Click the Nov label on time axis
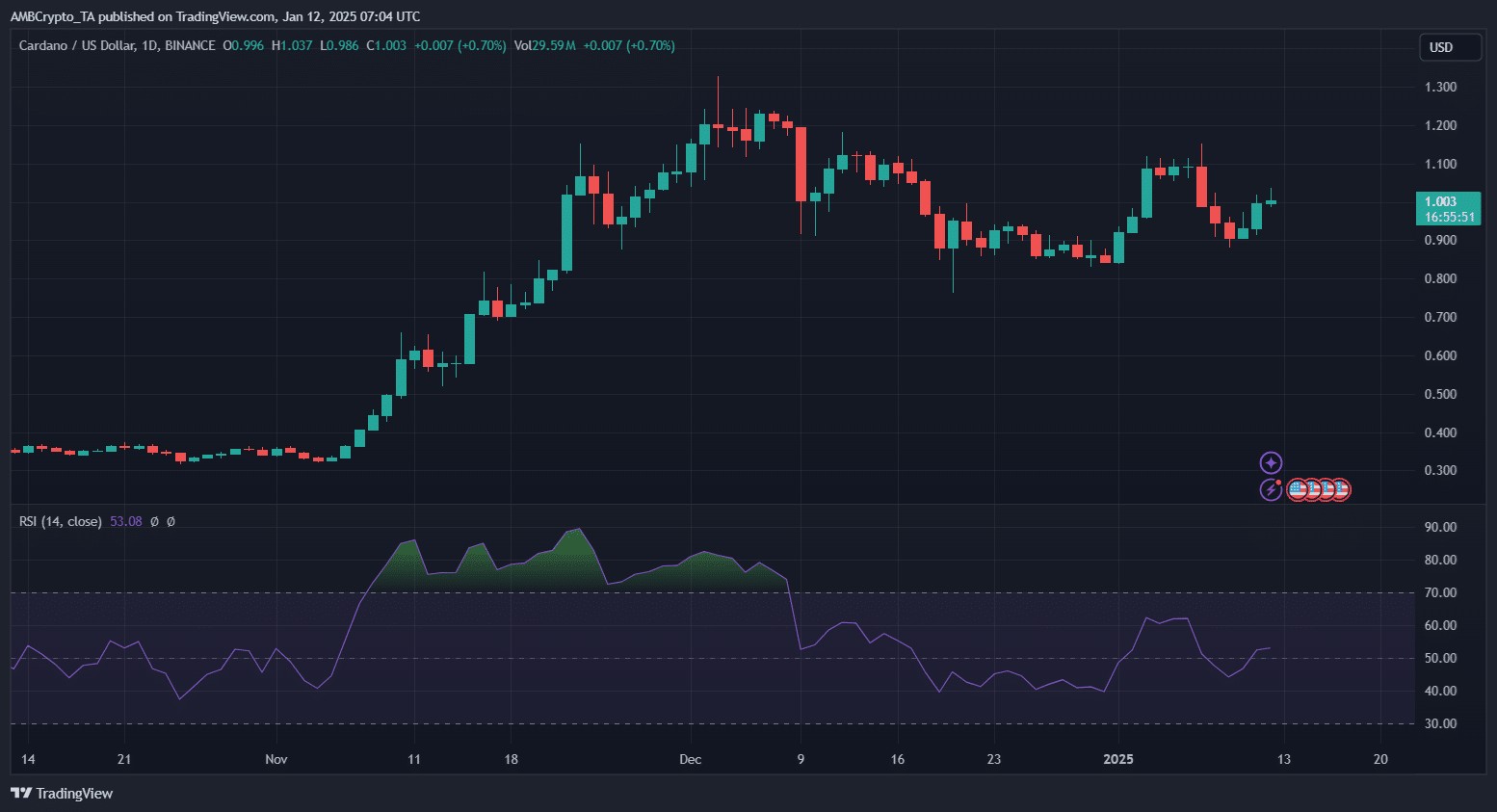This screenshot has height=812, width=1497. (276, 759)
